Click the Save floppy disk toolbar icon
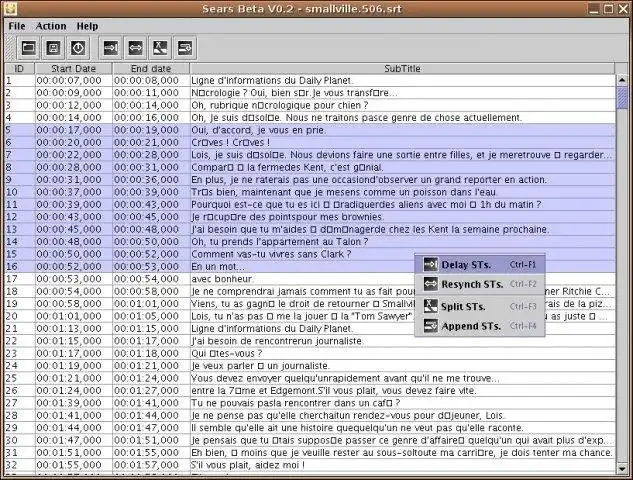This screenshot has height=480, width=633. [x=53, y=48]
